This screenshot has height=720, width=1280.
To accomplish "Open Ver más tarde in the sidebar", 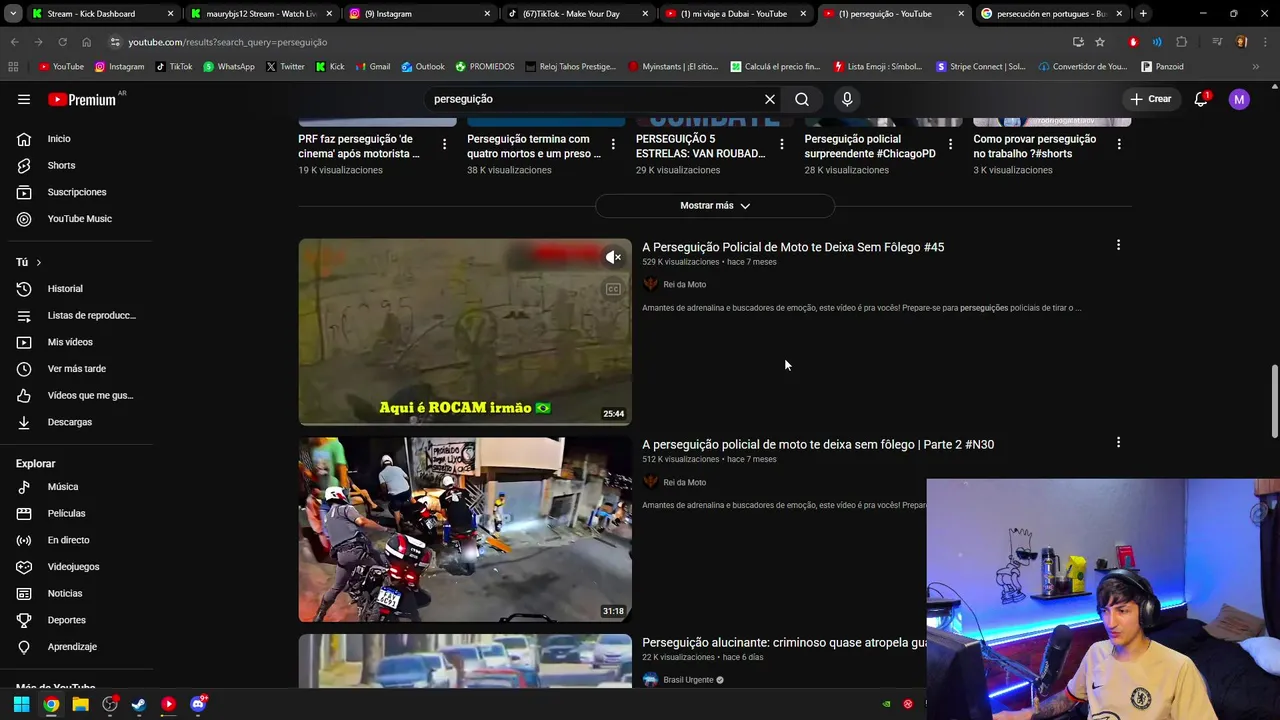I will [76, 369].
